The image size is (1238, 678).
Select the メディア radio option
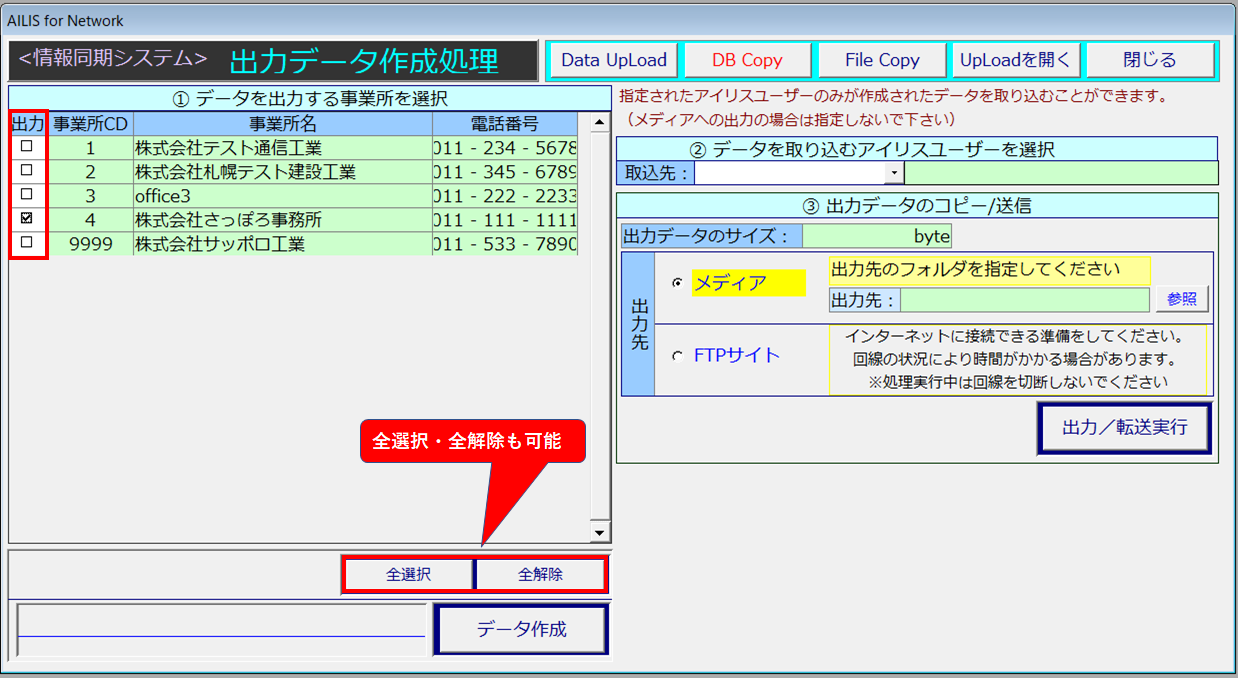click(678, 283)
